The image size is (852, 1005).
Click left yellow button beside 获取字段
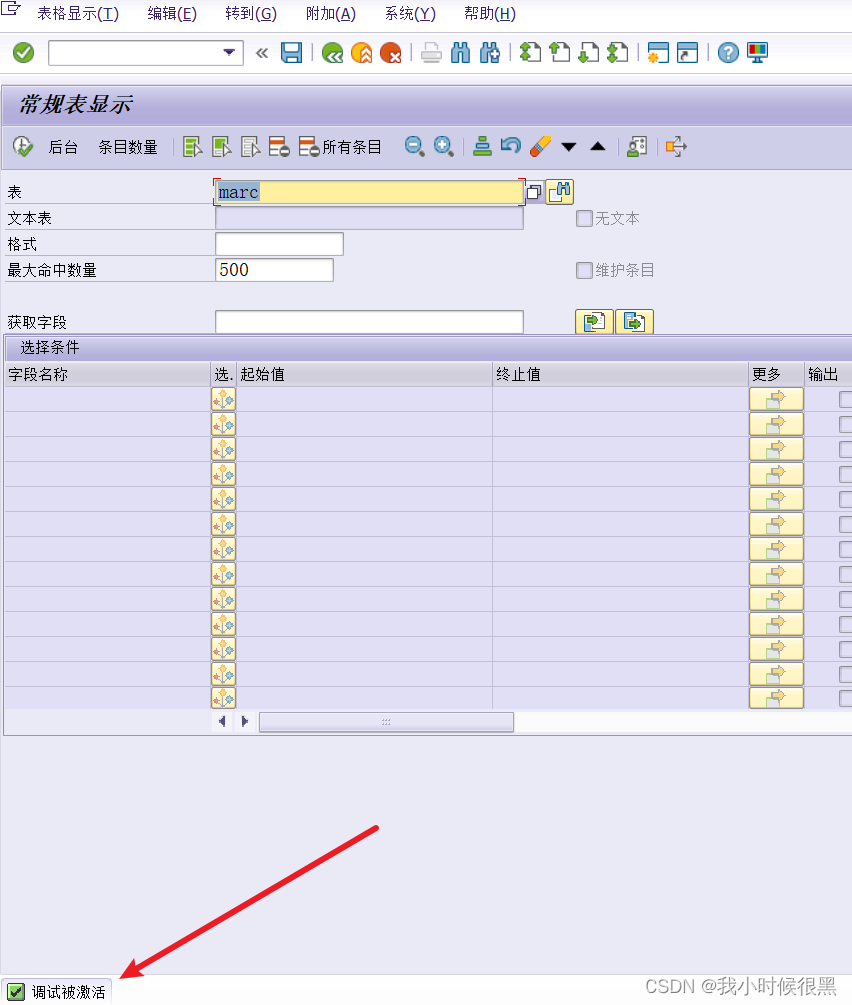pos(594,322)
